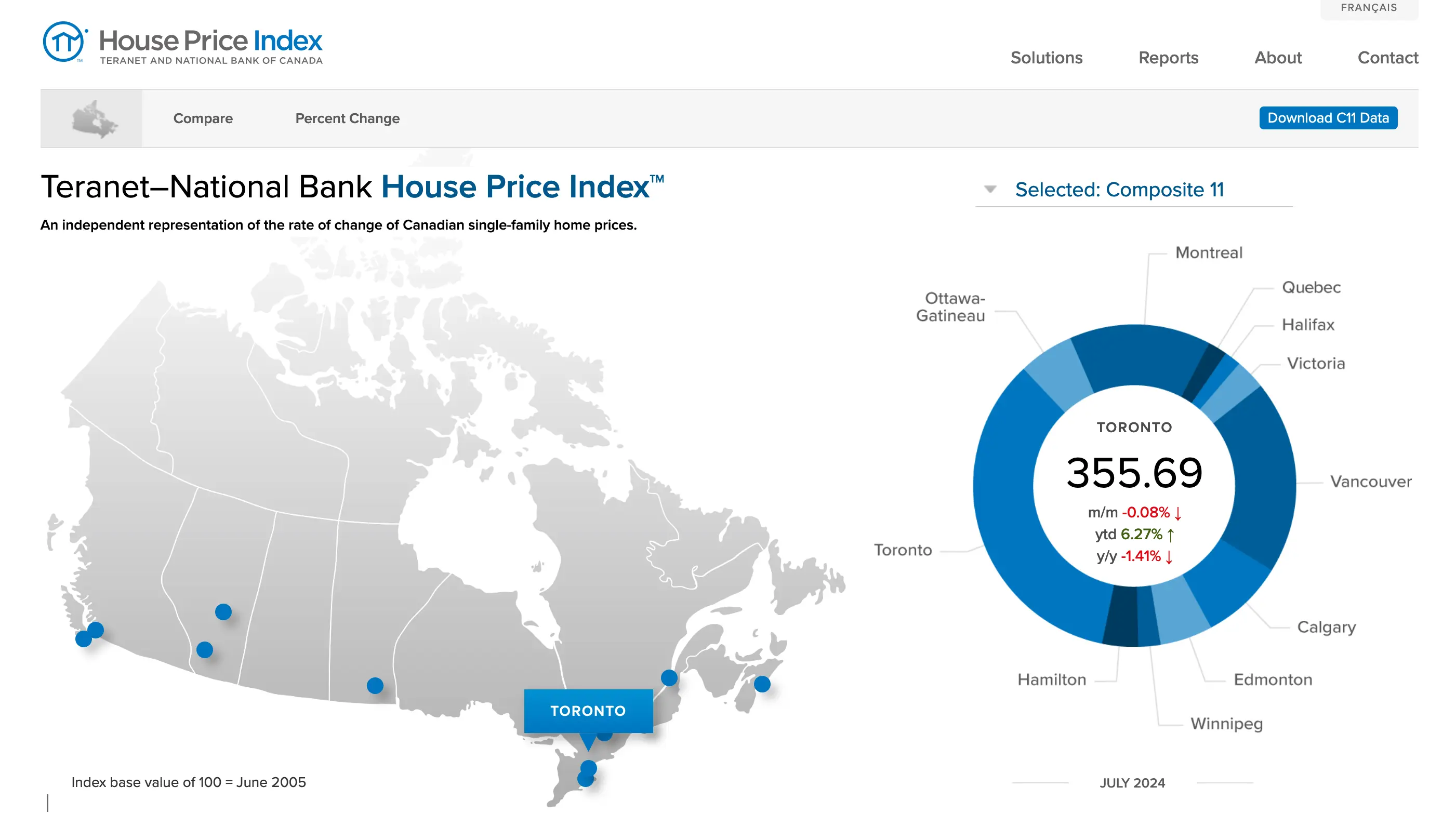Select the Canada map icon tab
Screen dimensions: 1456x827
(x=91, y=117)
